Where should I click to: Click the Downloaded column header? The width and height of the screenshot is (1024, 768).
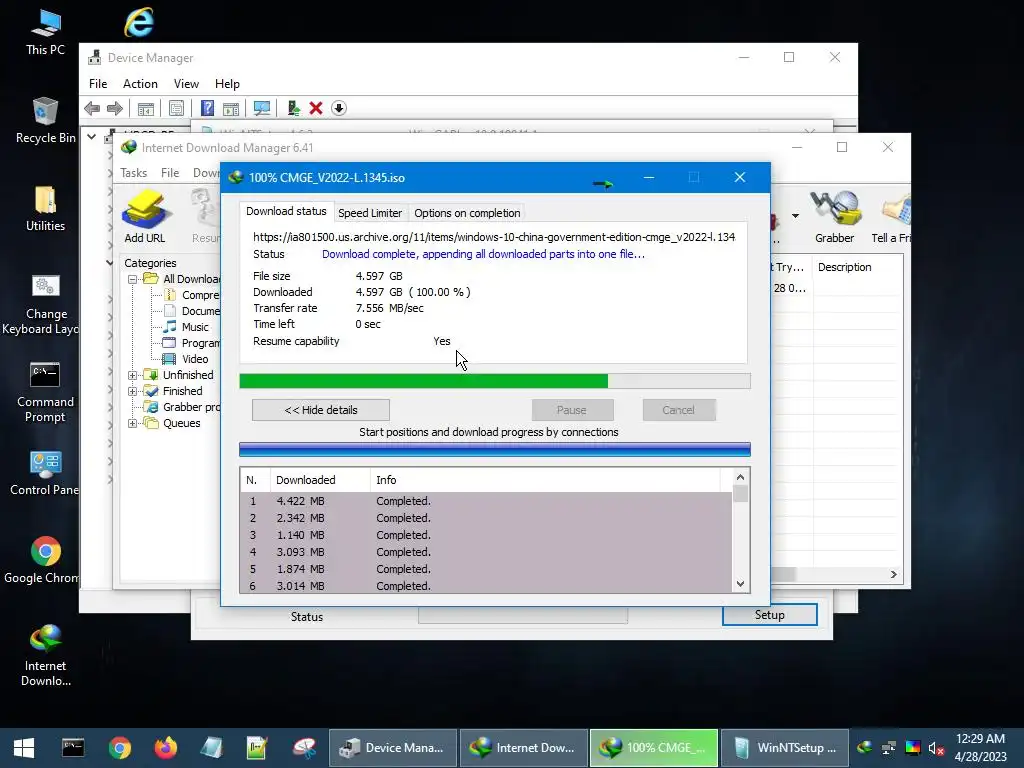coord(320,480)
